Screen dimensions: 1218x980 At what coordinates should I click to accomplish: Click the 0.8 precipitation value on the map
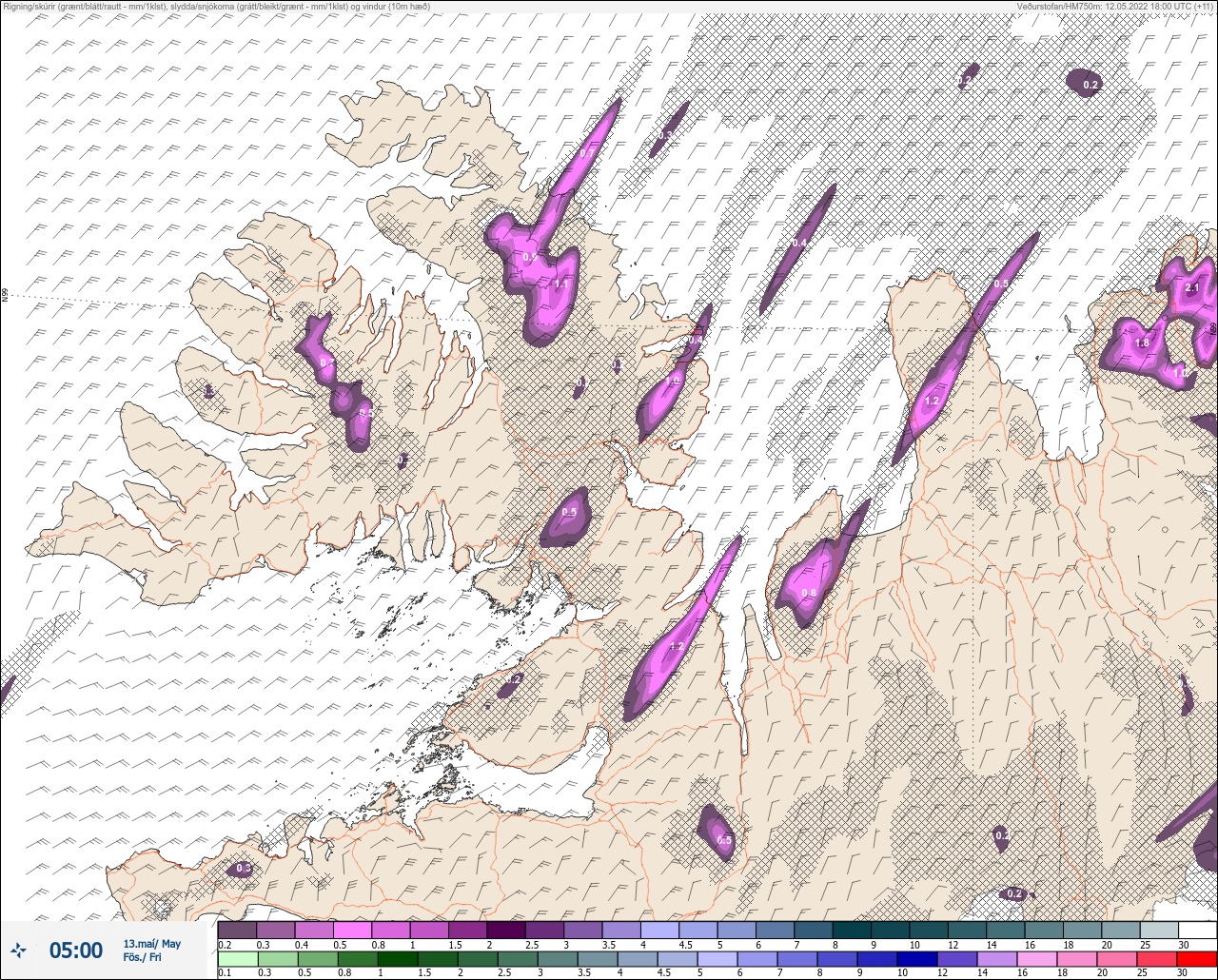(x=810, y=593)
